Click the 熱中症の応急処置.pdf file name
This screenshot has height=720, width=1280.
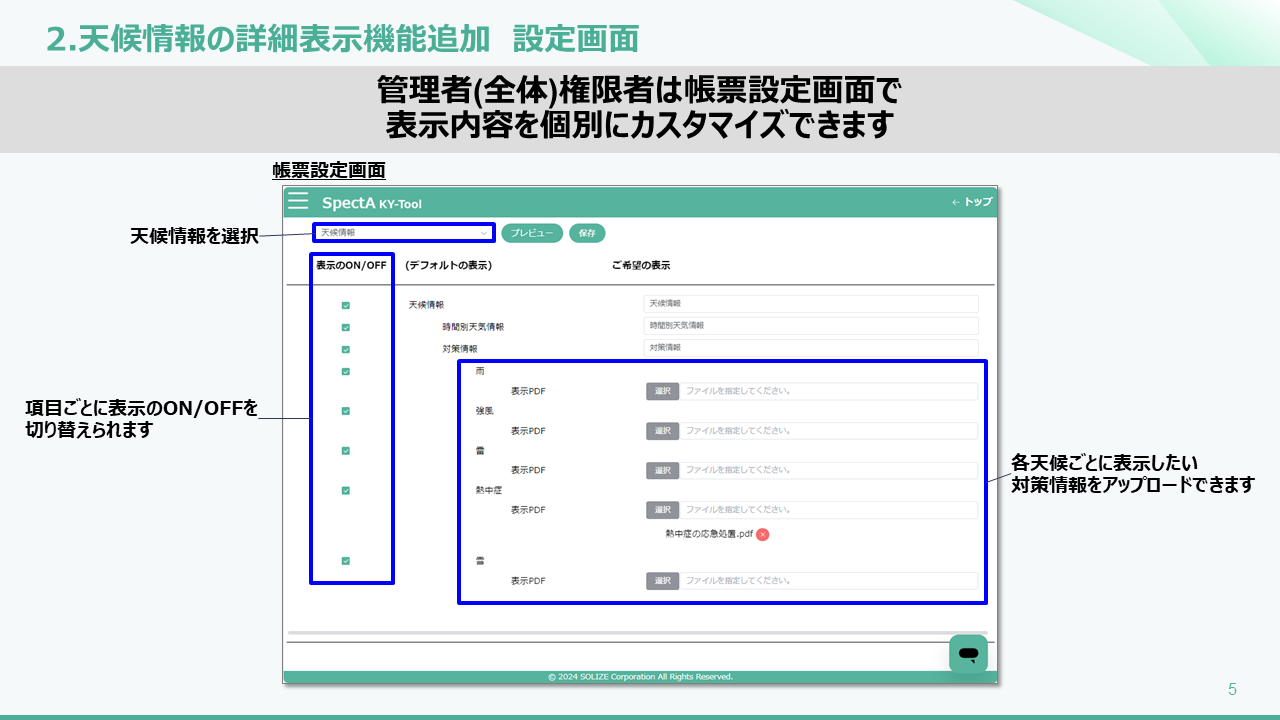(708, 534)
